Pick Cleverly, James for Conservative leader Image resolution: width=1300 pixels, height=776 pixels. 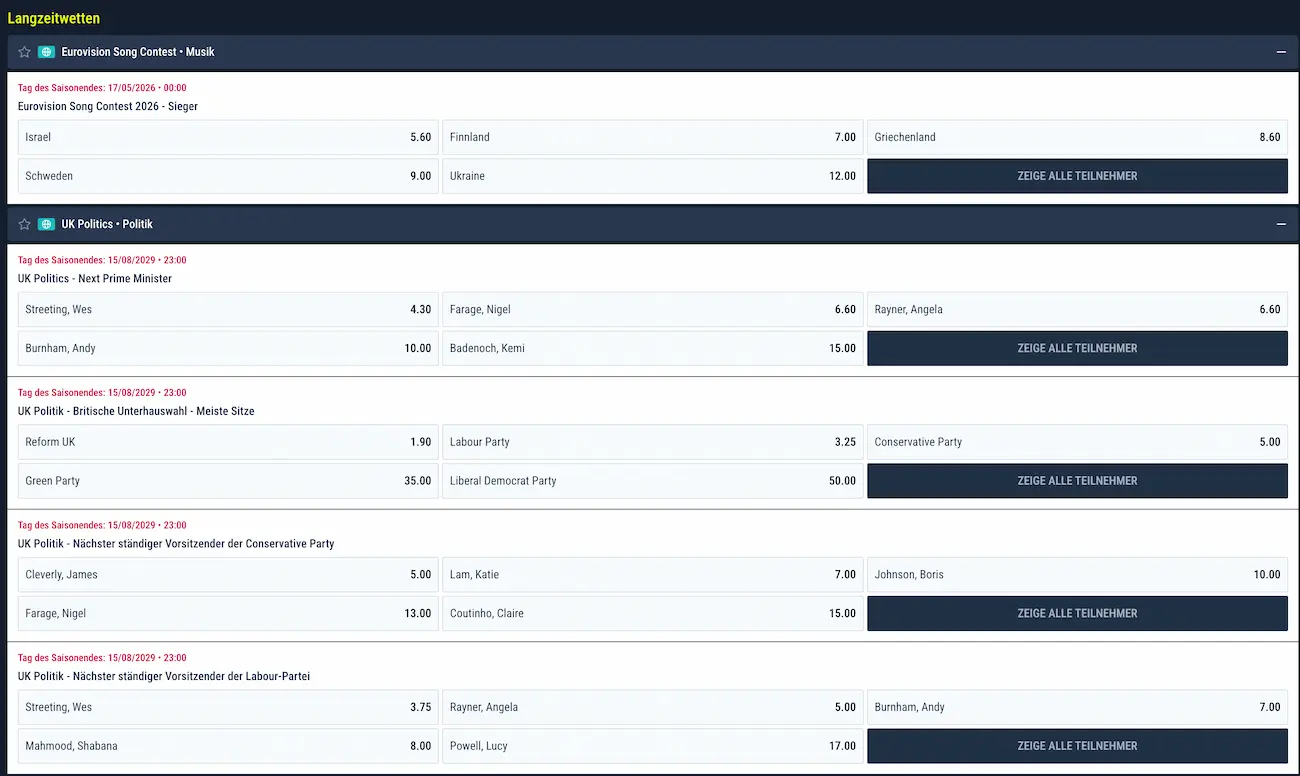(228, 575)
